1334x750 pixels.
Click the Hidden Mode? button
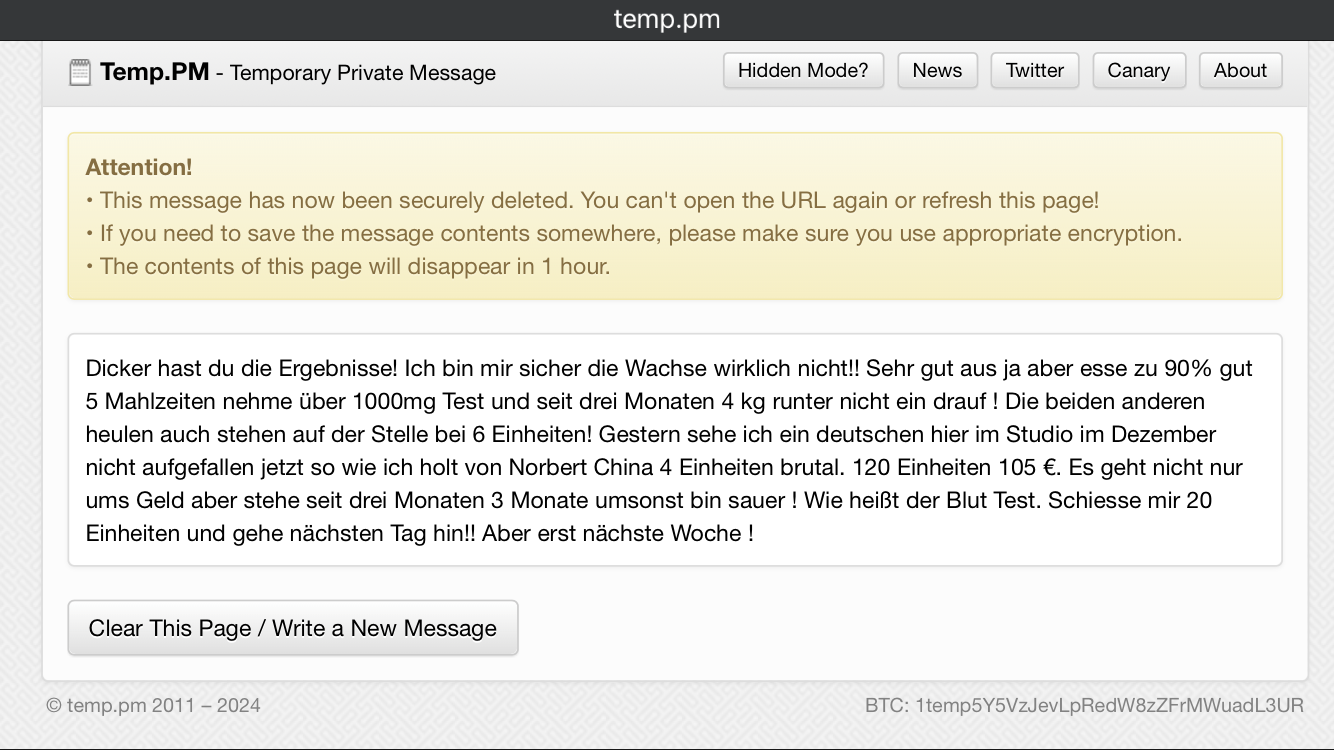(x=803, y=71)
